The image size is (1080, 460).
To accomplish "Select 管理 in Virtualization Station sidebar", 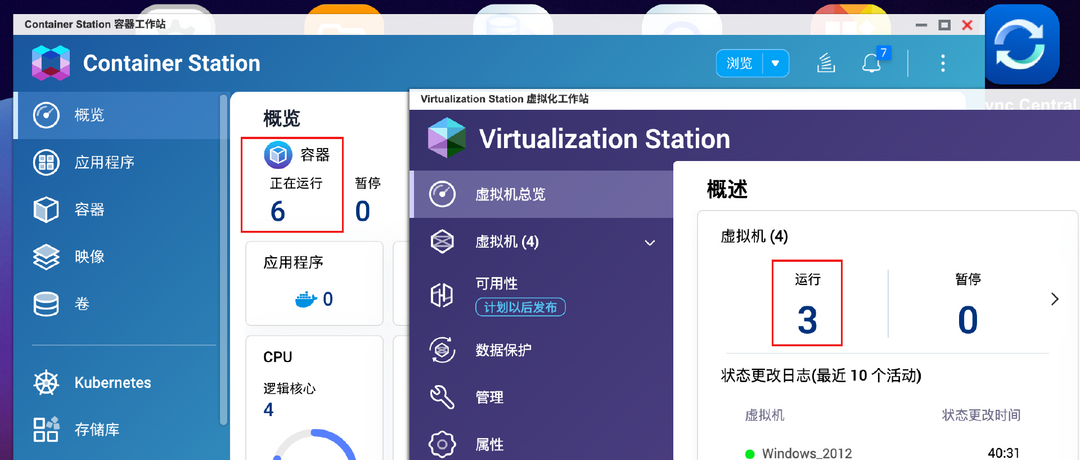I will [541, 397].
